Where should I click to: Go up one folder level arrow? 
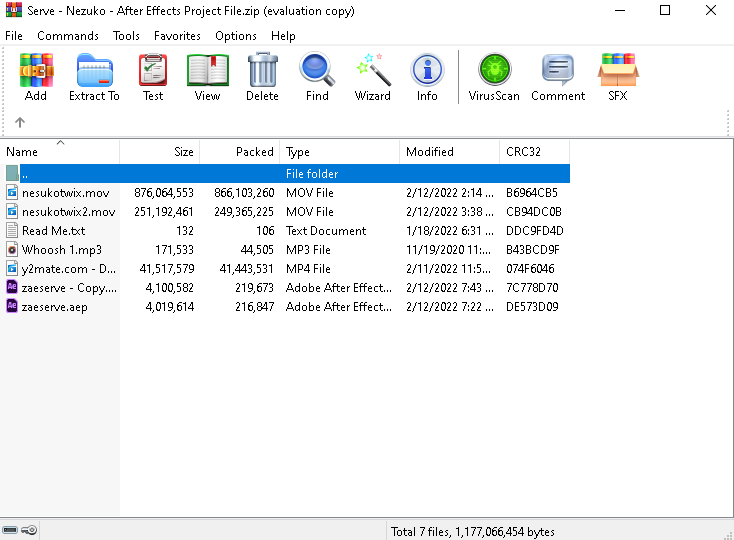click(x=20, y=122)
